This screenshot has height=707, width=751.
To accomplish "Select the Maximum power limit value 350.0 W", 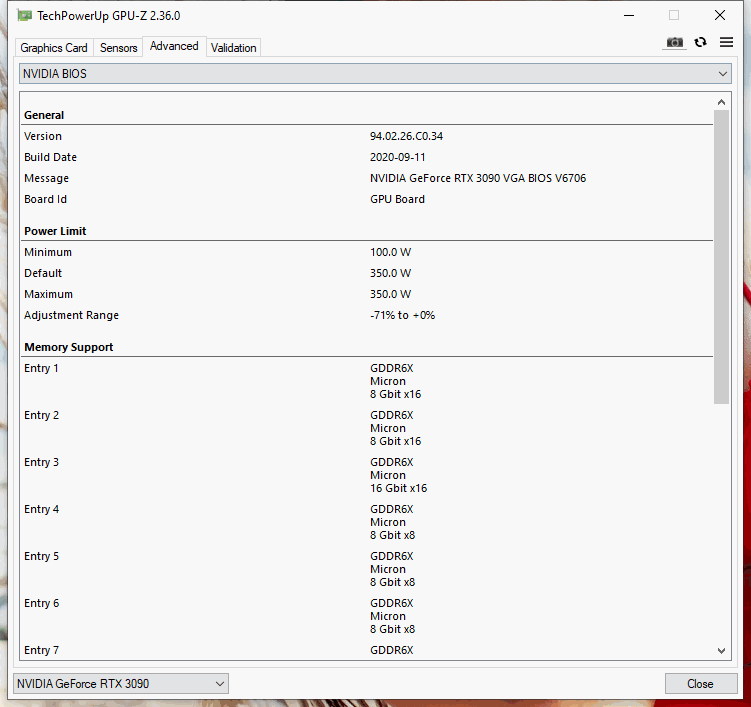I will 390,294.
